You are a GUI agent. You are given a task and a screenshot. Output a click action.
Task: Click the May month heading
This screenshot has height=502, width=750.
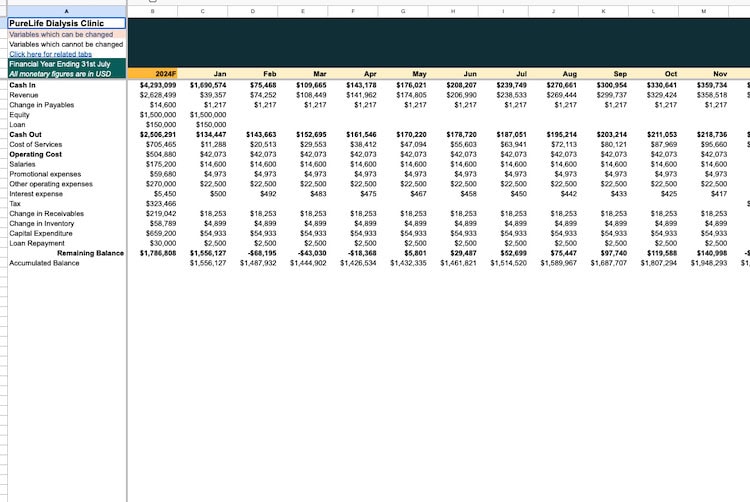click(x=403, y=74)
